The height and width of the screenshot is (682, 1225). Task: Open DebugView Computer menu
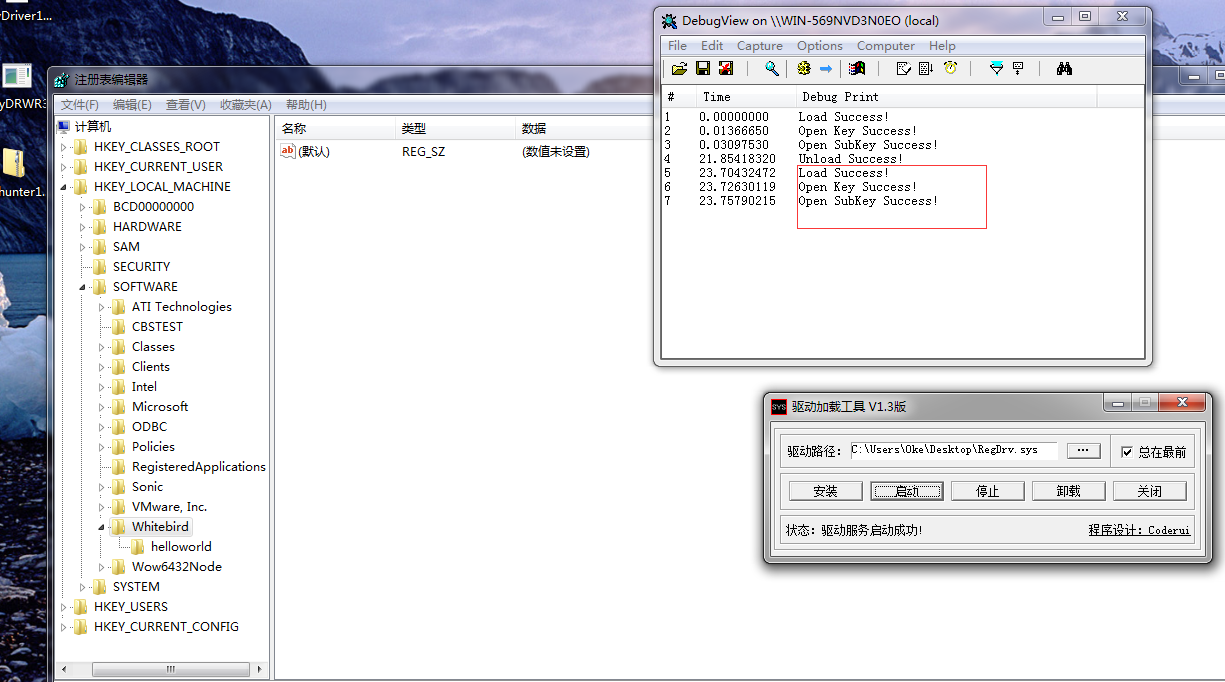pos(886,46)
